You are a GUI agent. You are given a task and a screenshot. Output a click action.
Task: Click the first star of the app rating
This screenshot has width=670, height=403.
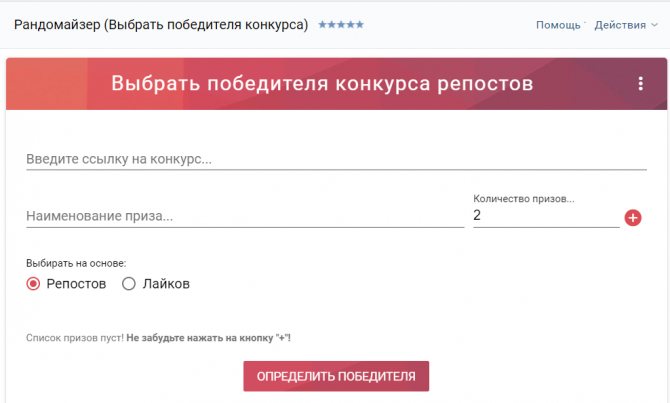[322, 24]
